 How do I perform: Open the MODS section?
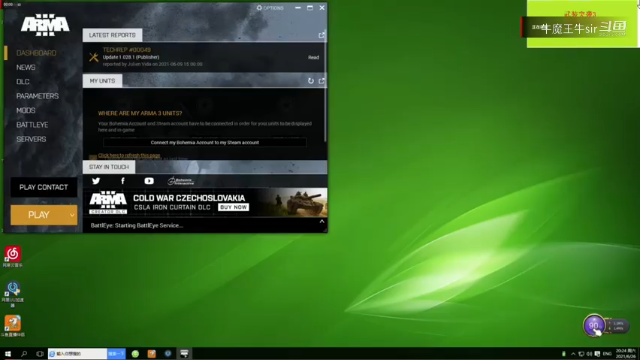pos(26,110)
